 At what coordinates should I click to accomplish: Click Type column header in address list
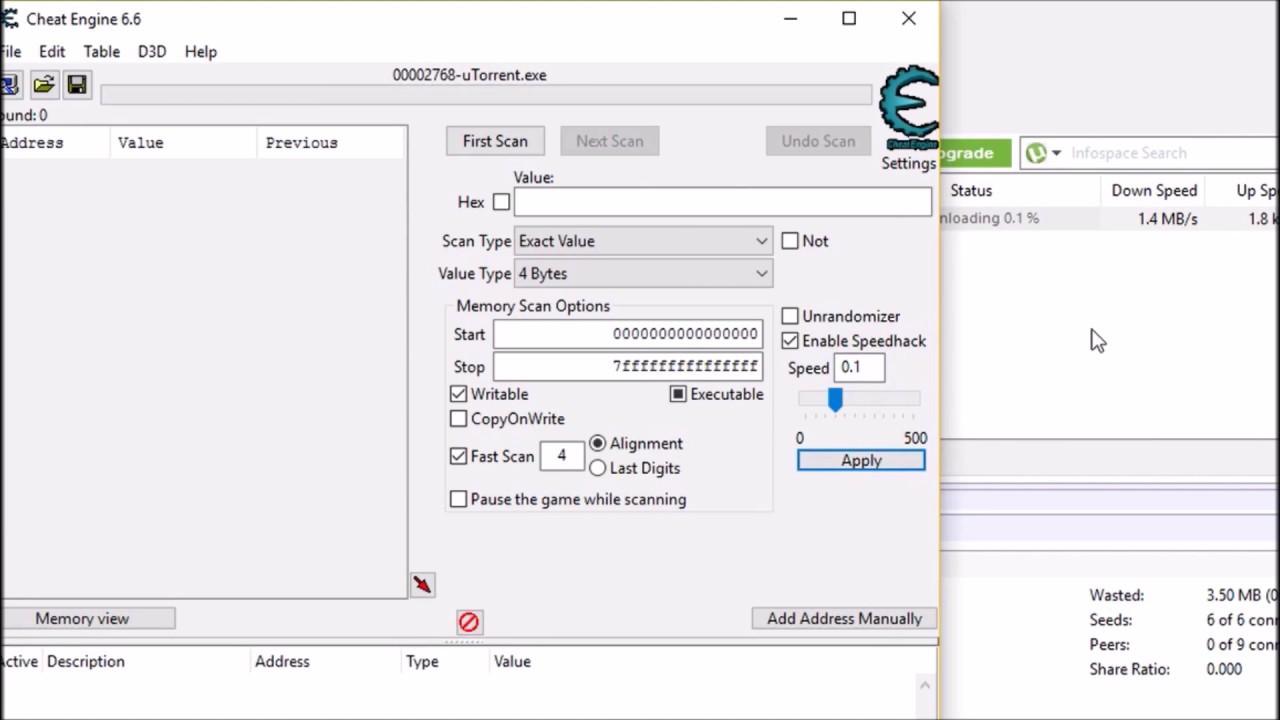pos(444,662)
